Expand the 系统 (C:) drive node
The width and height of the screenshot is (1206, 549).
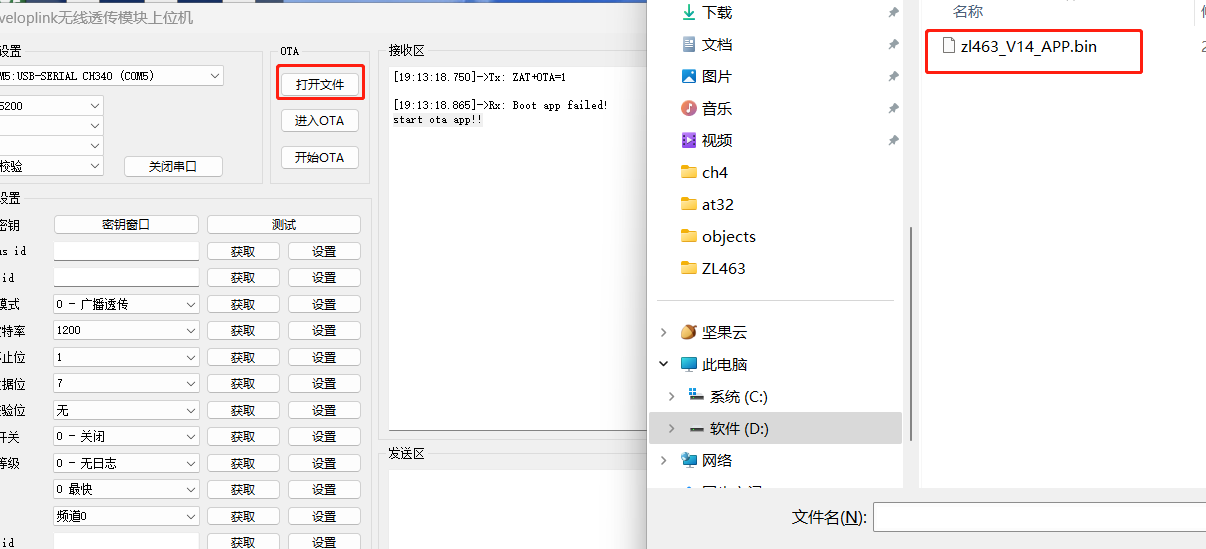click(x=672, y=397)
